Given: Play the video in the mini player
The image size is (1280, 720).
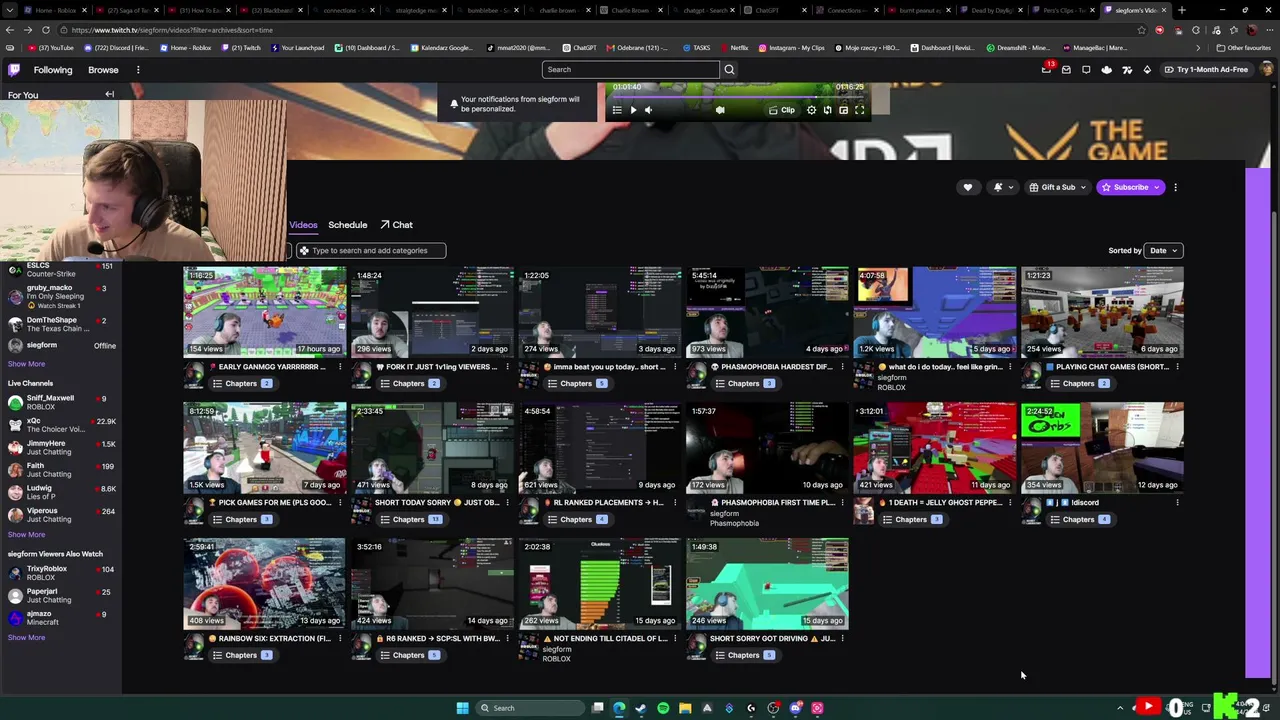Looking at the screenshot, I should (x=633, y=110).
